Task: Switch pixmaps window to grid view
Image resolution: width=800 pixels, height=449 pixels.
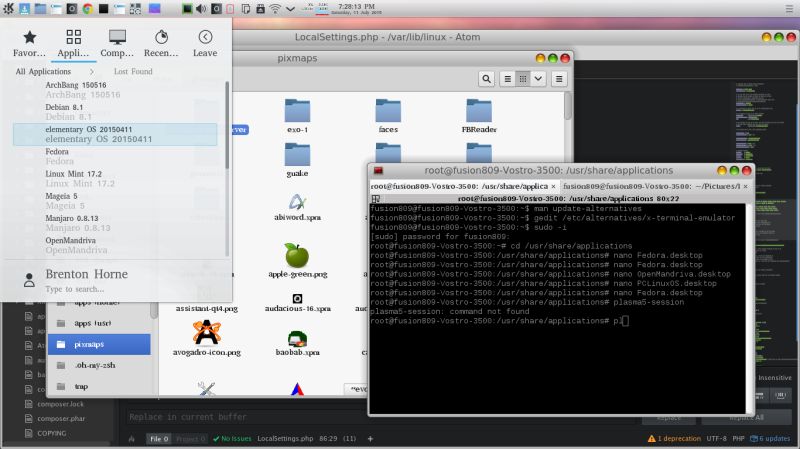Action: point(523,79)
